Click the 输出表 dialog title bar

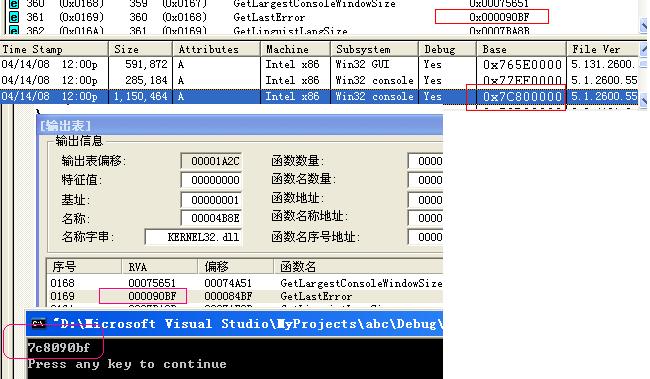click(240, 125)
